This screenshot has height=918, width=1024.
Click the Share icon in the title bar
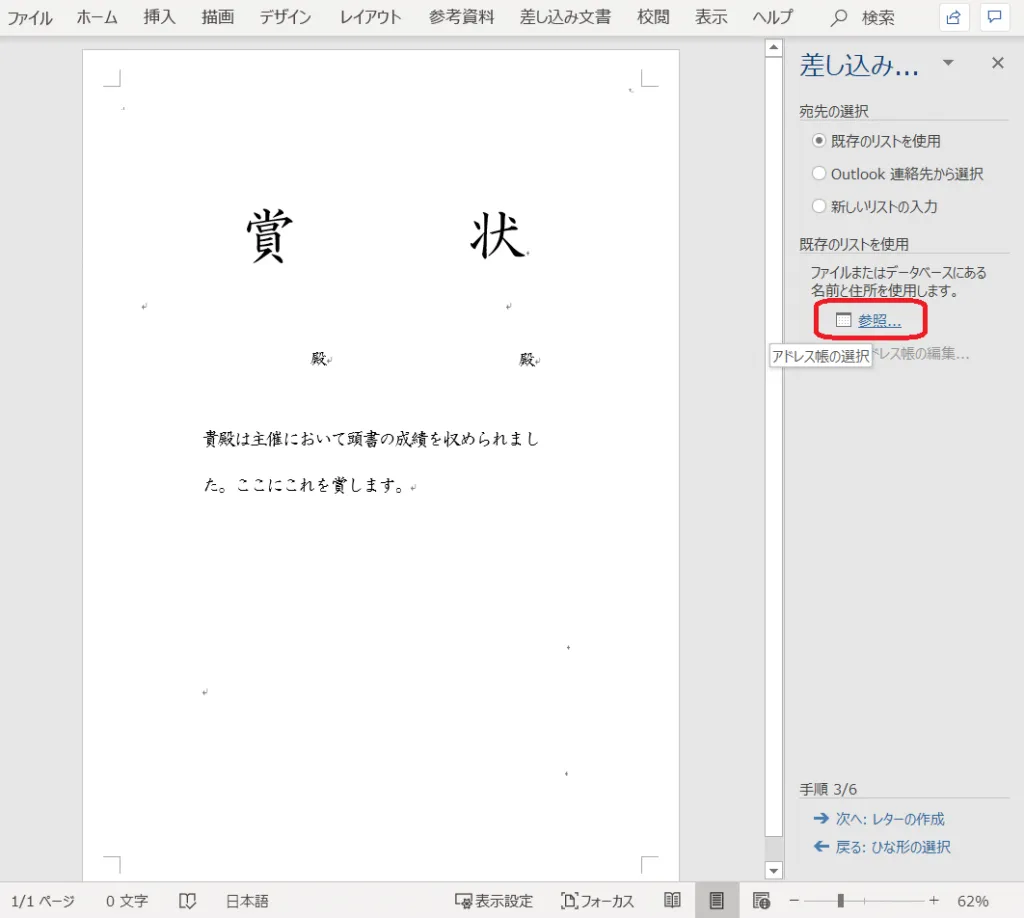955,17
